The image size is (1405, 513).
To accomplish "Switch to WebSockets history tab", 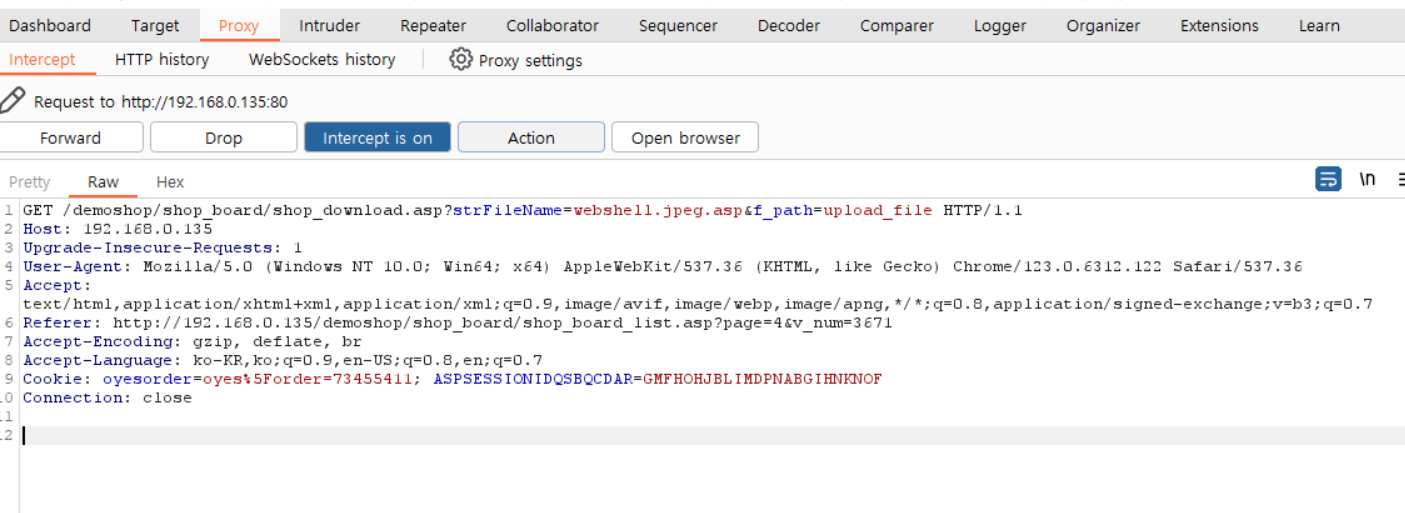I will (x=322, y=60).
